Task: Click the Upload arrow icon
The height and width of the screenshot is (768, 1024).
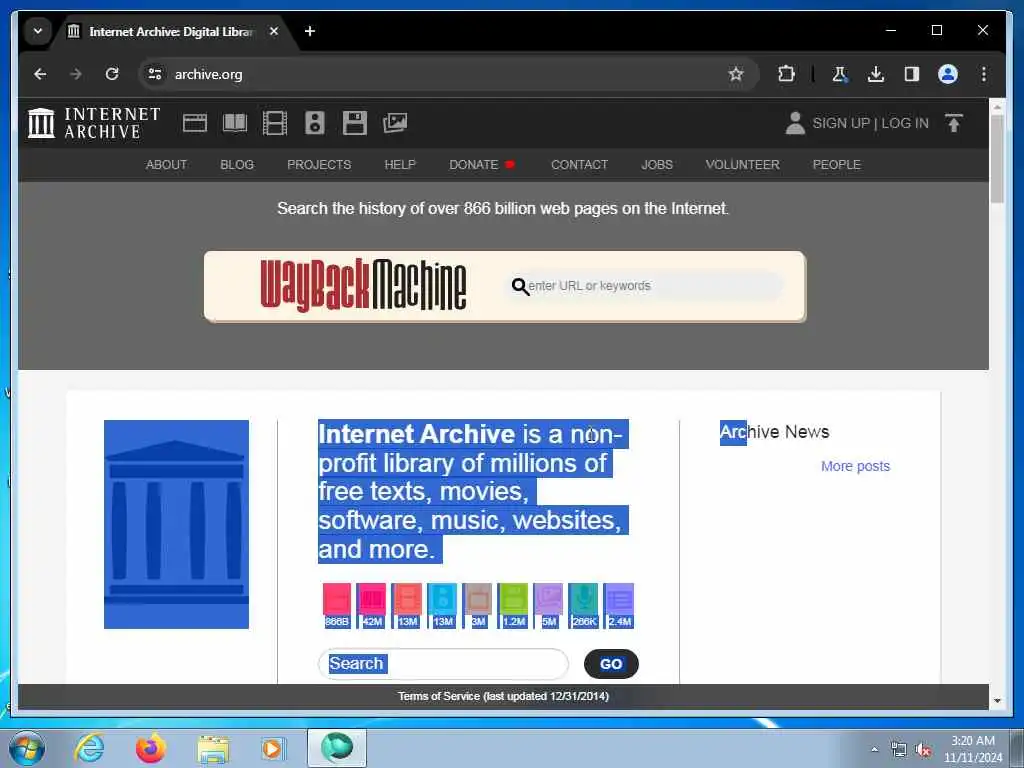Action: [953, 123]
